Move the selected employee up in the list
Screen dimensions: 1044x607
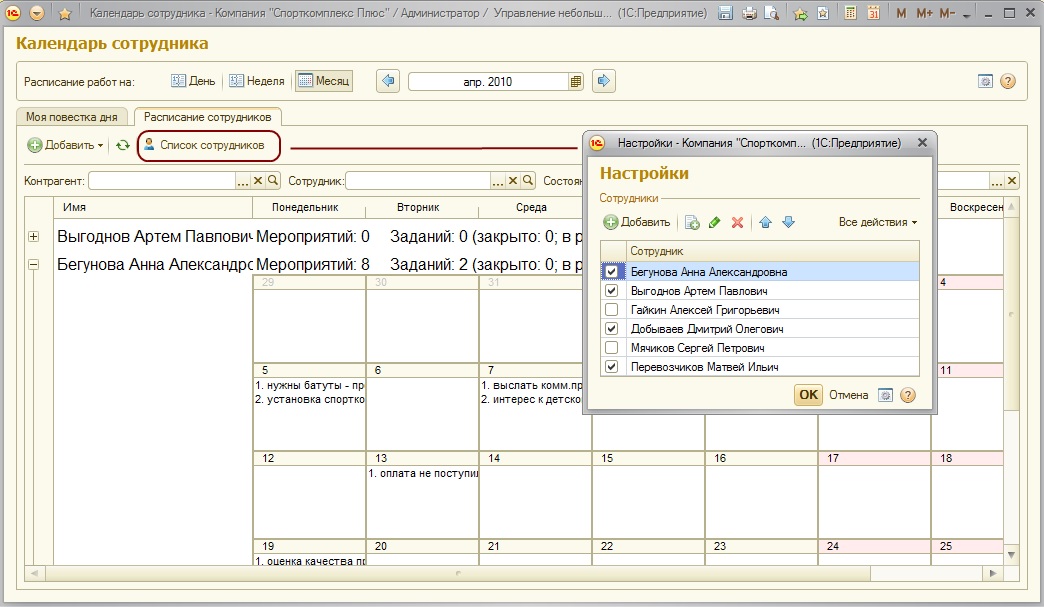point(765,222)
